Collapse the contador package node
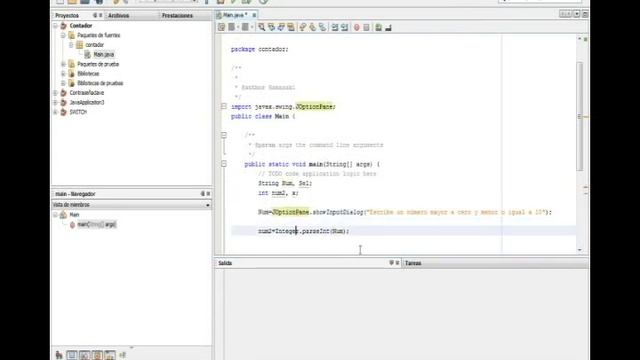The width and height of the screenshot is (640, 360). 71,45
